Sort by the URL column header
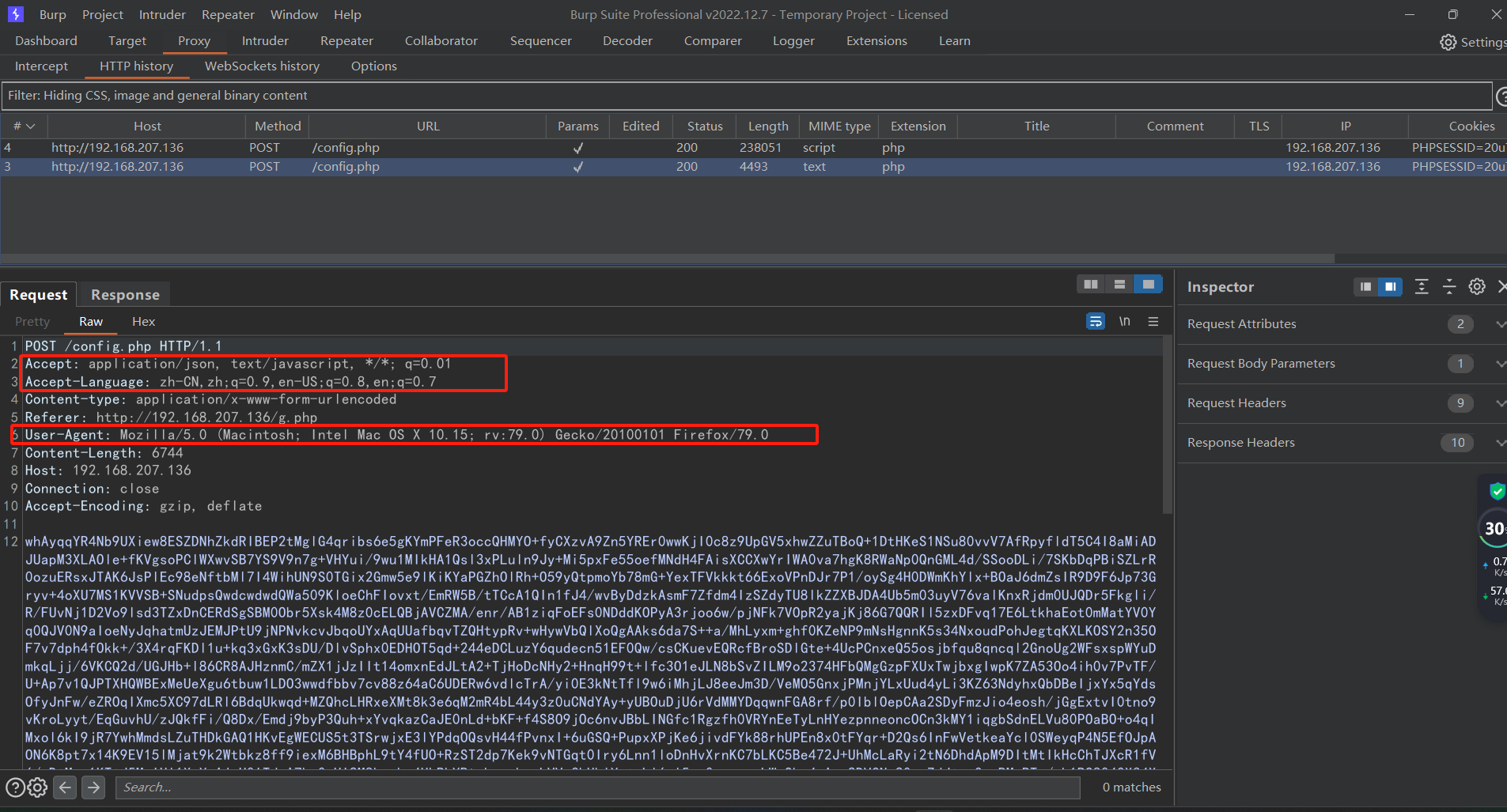The width and height of the screenshot is (1507, 812). point(428,127)
